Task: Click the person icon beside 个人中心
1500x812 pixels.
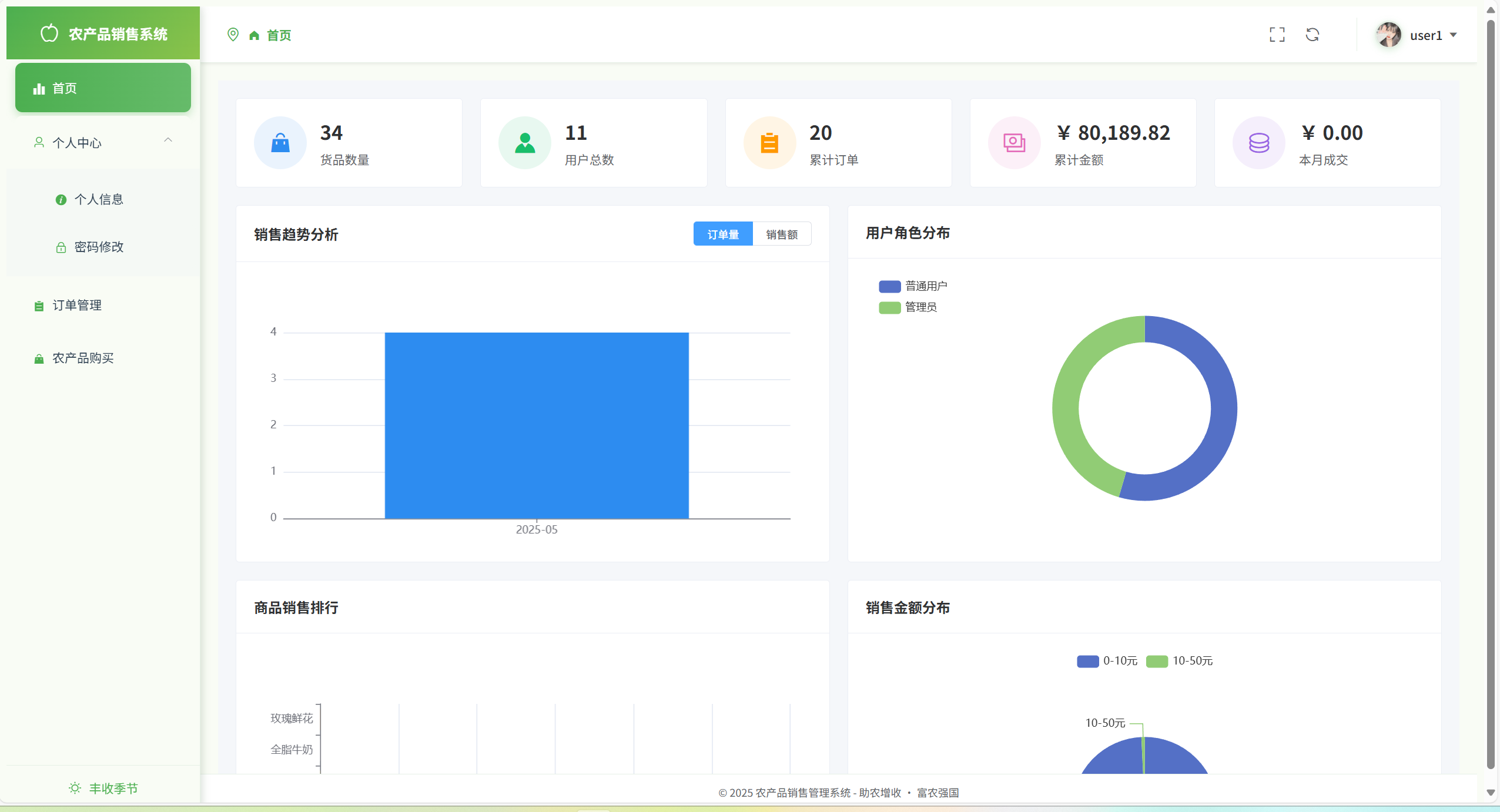Action: point(39,142)
